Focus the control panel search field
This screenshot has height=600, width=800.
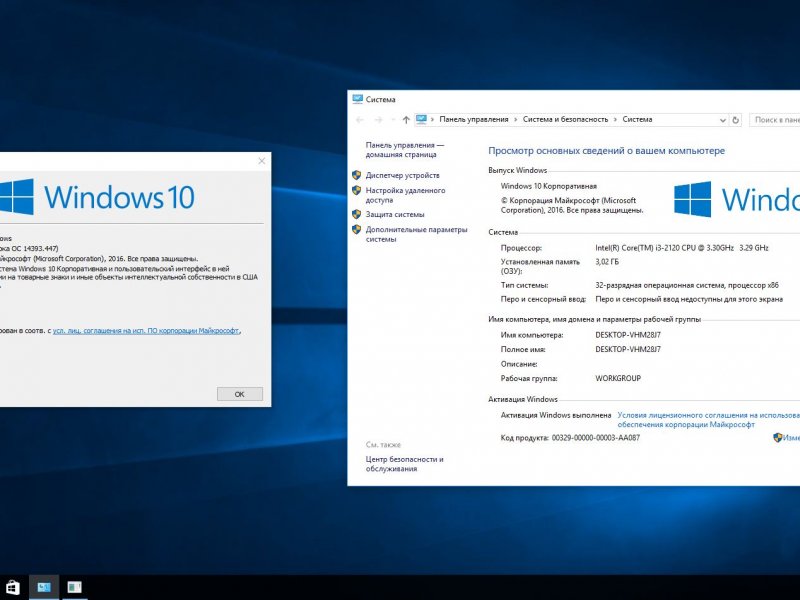point(774,120)
